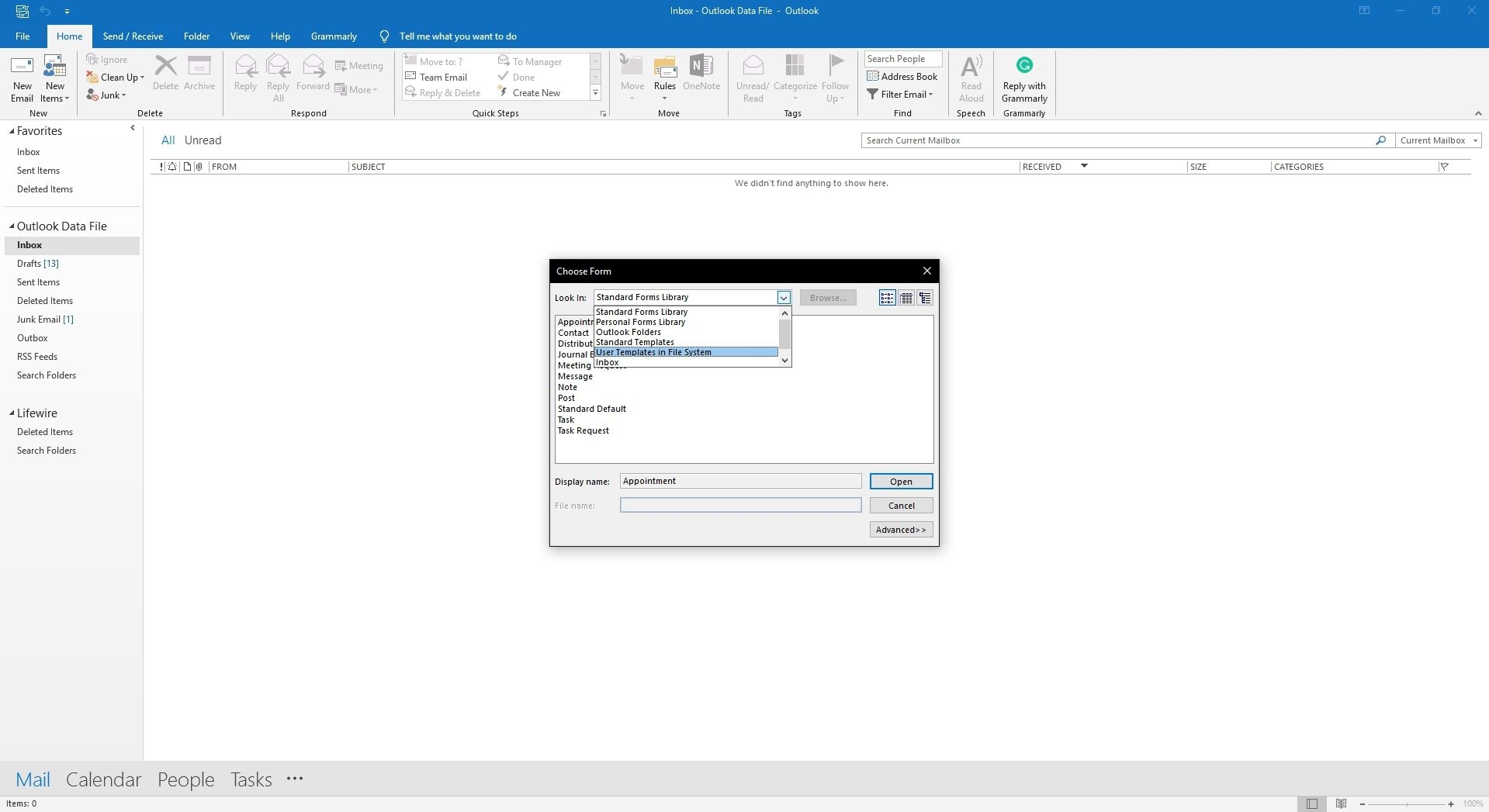Zoom in with the plus button
The height and width of the screenshot is (812, 1489).
point(1451,804)
